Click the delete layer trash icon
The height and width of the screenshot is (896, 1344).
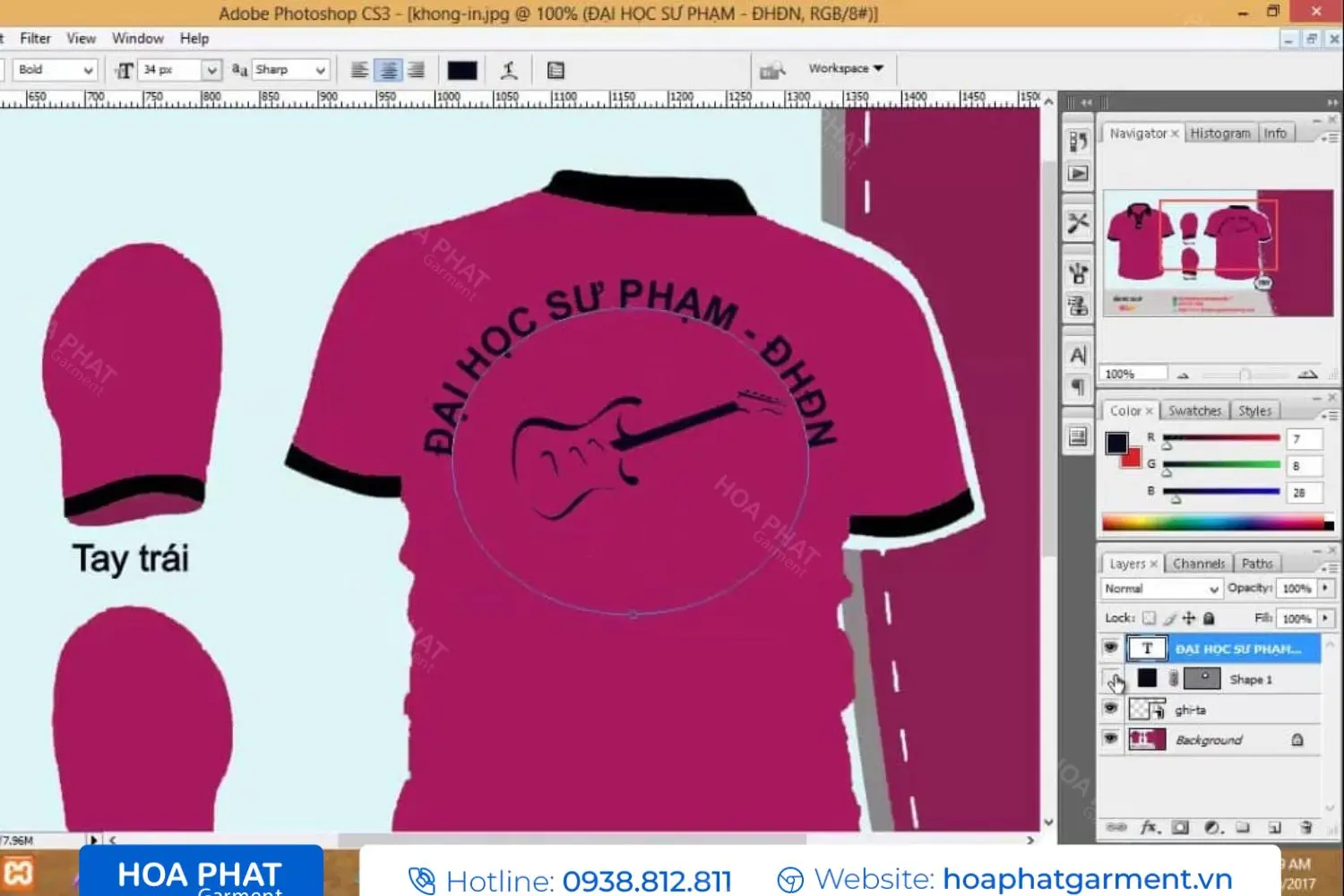pyautogui.click(x=1306, y=827)
